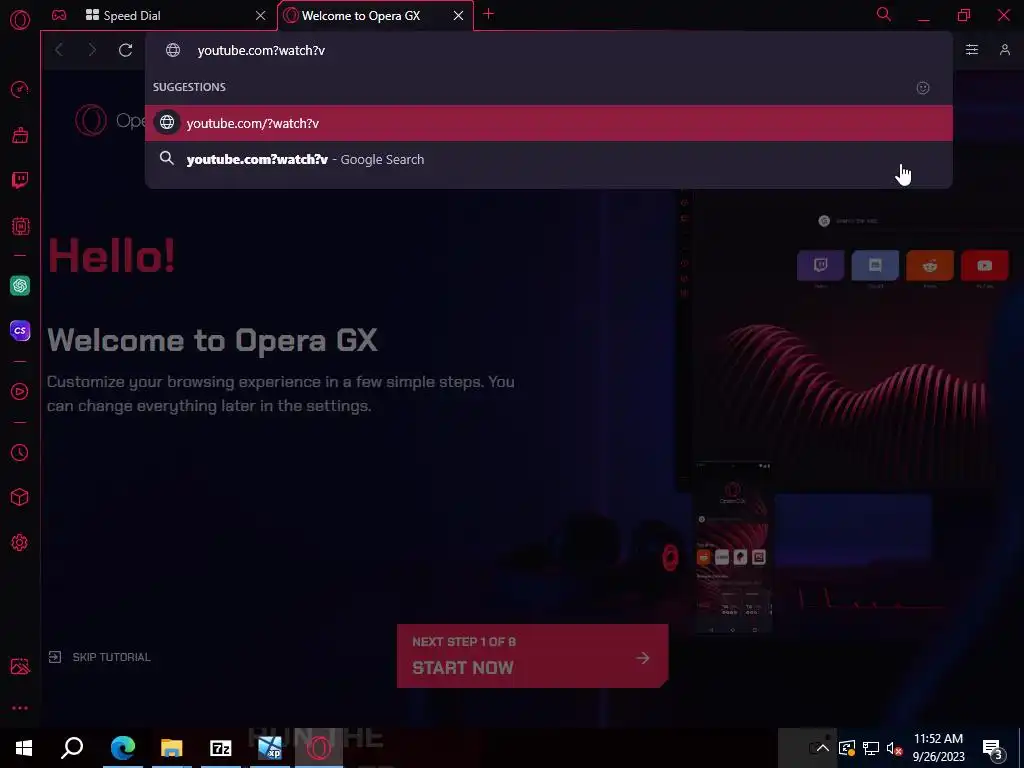Open Player sidebar icon
The width and height of the screenshot is (1024, 768).
20,391
